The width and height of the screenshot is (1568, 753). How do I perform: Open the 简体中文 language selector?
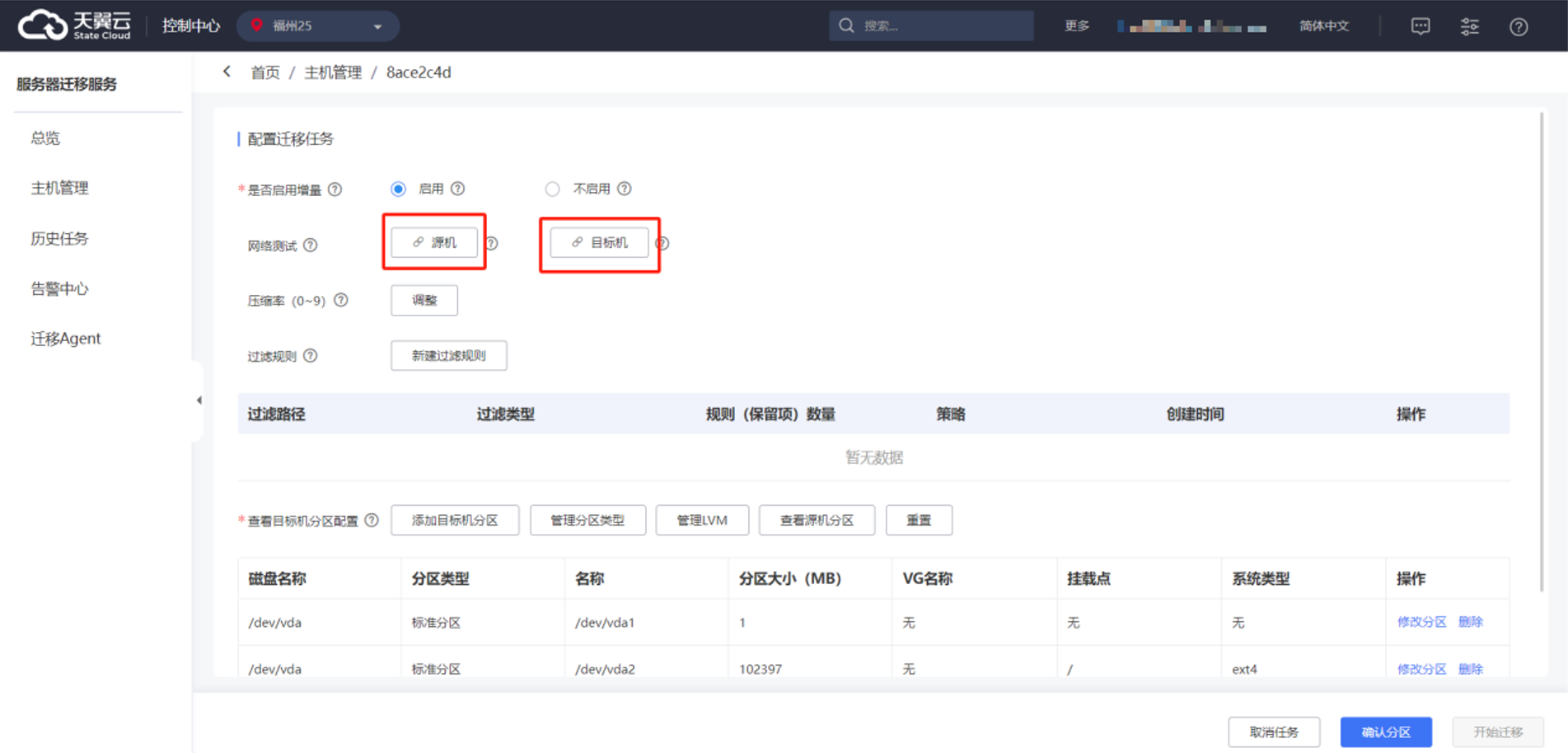(1324, 26)
